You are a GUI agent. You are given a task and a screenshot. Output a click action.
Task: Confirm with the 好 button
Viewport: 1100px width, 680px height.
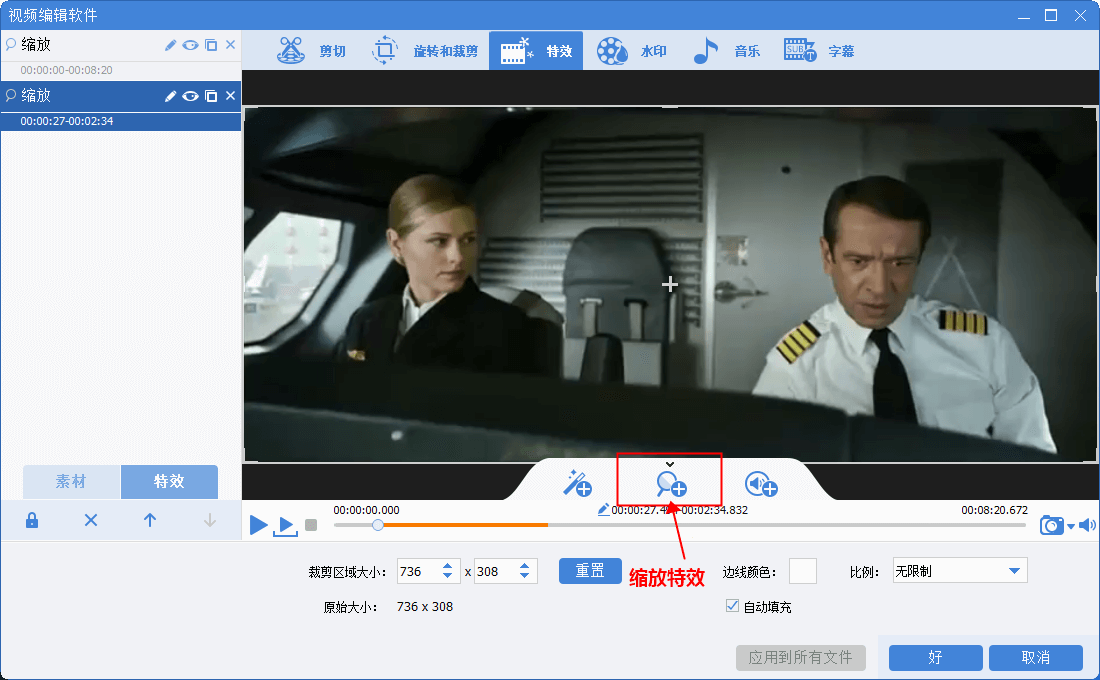[x=935, y=658]
